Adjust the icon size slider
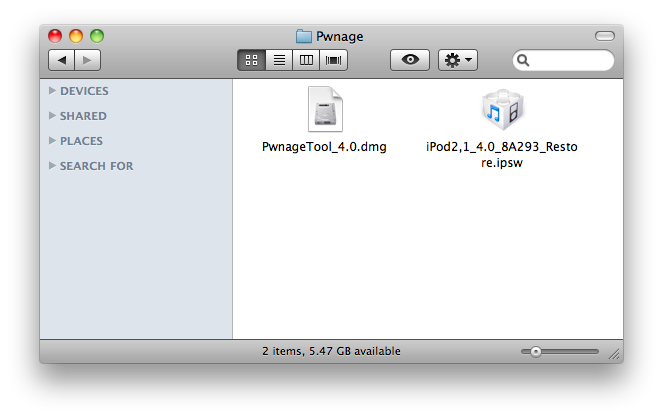663x418 pixels. click(537, 351)
